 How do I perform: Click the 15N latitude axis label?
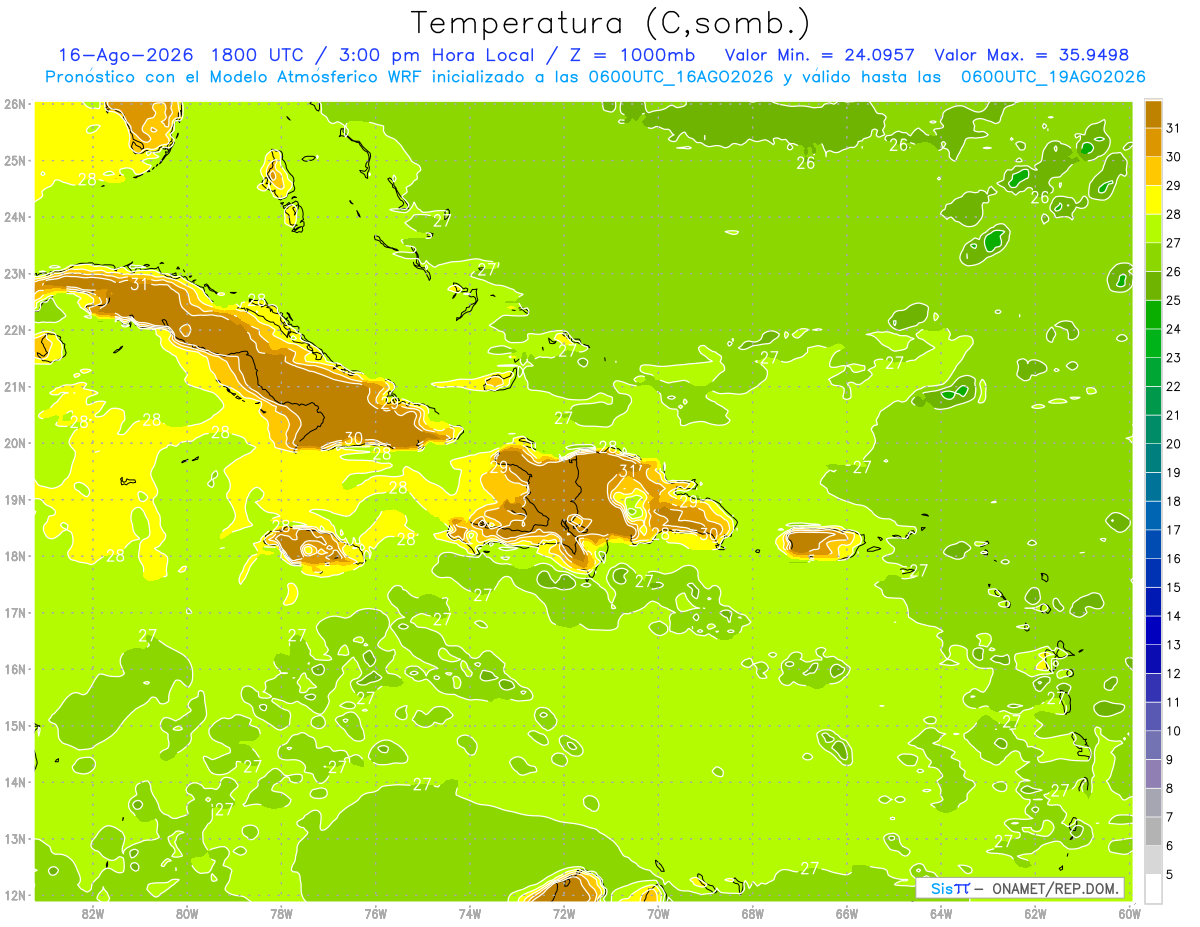point(14,726)
